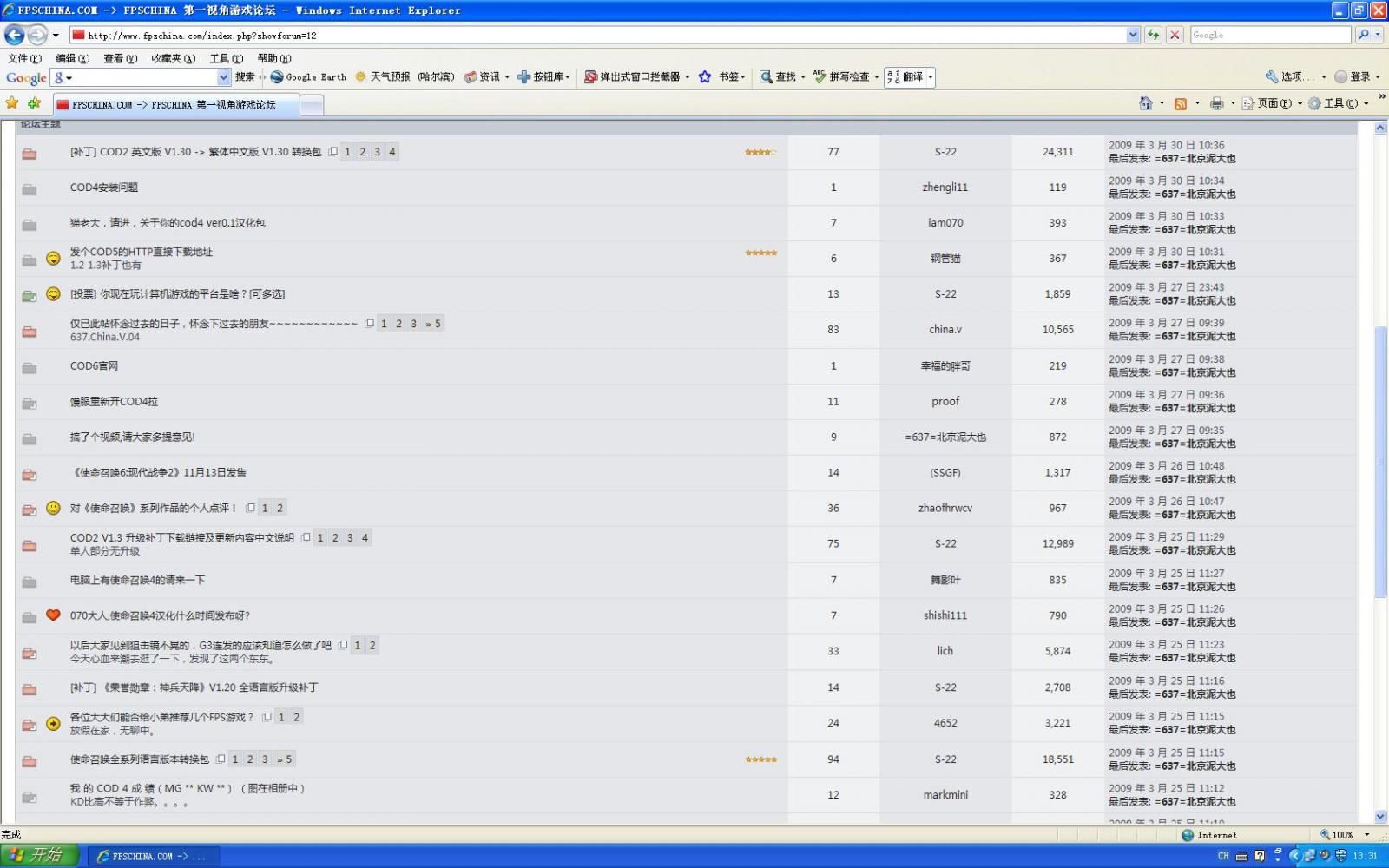Open the weather forecast 天气预报 toolbar button
This screenshot has height=868, width=1389.
click(x=405, y=77)
